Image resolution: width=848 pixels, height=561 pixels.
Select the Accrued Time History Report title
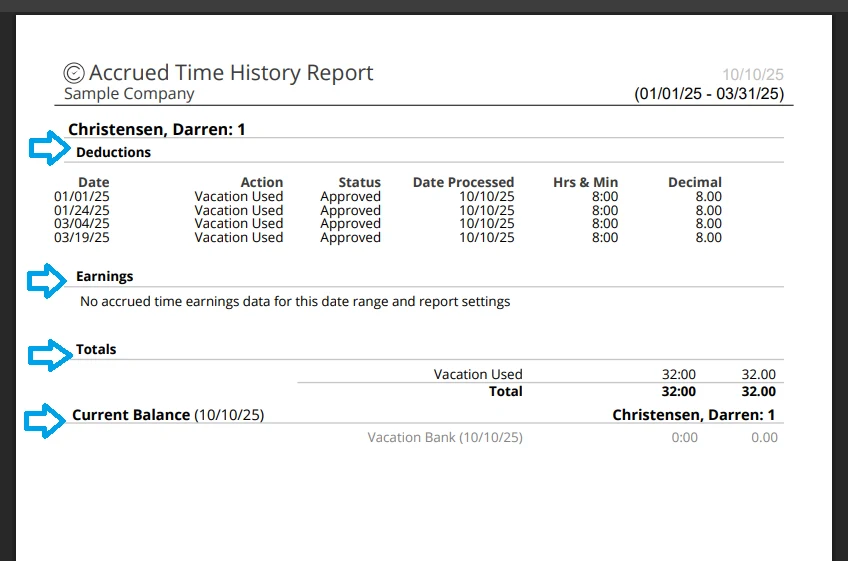coord(231,73)
